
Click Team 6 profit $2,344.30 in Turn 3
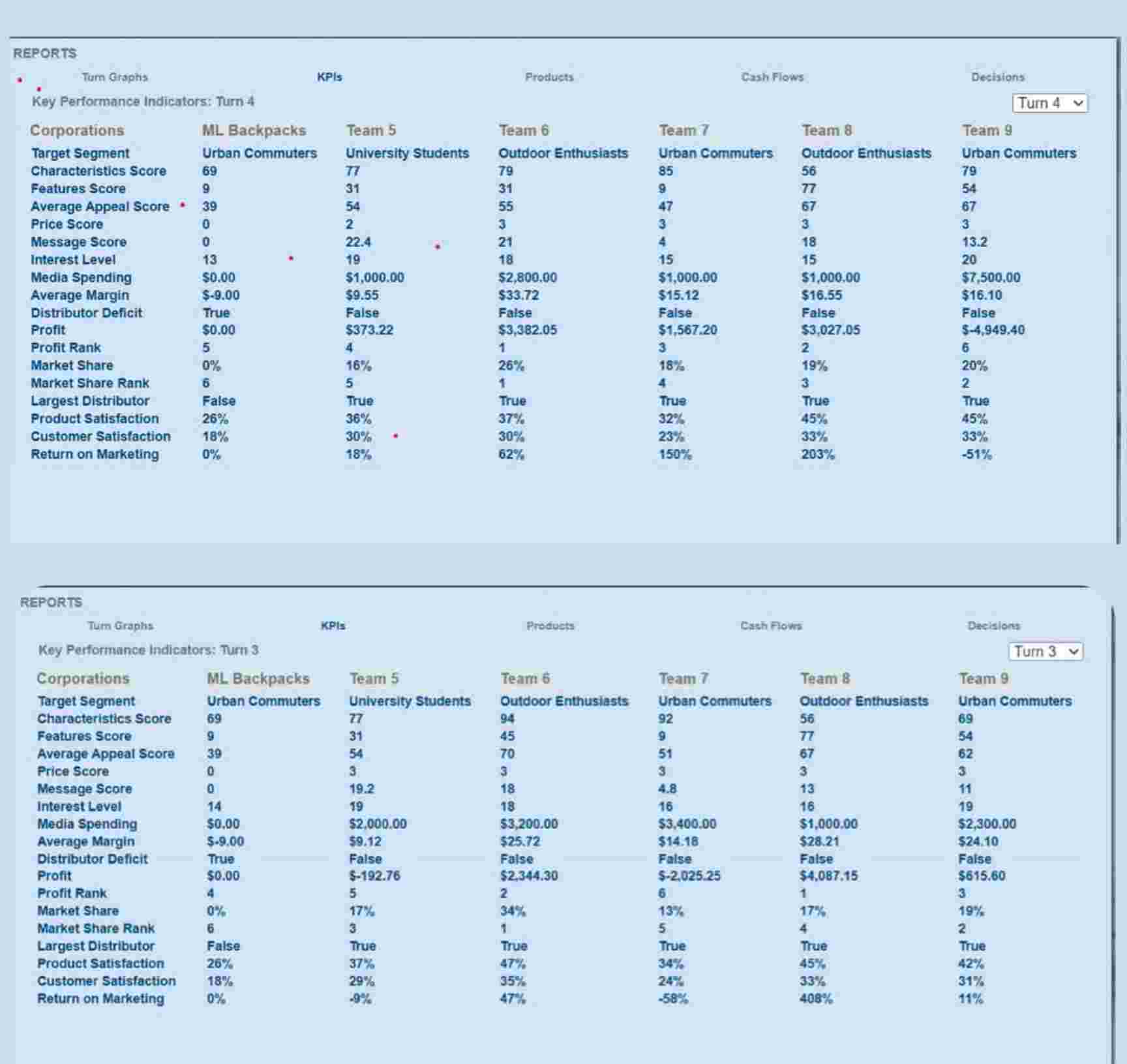pyautogui.click(x=529, y=875)
